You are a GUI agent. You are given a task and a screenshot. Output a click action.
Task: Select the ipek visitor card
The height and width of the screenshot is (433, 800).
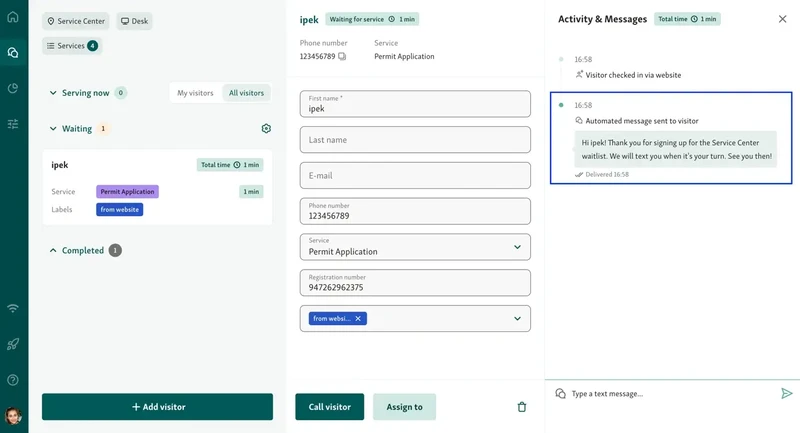click(157, 187)
